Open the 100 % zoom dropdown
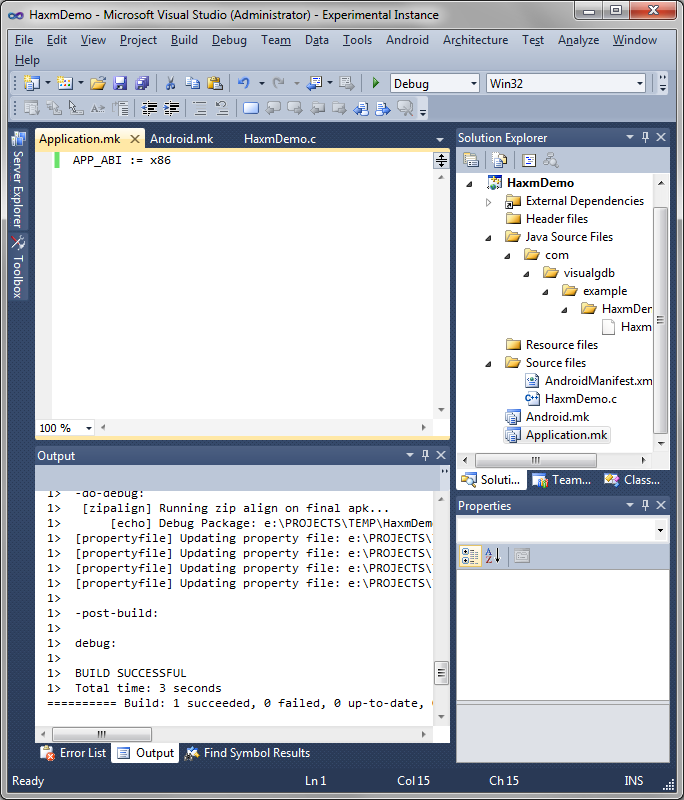 tap(89, 428)
